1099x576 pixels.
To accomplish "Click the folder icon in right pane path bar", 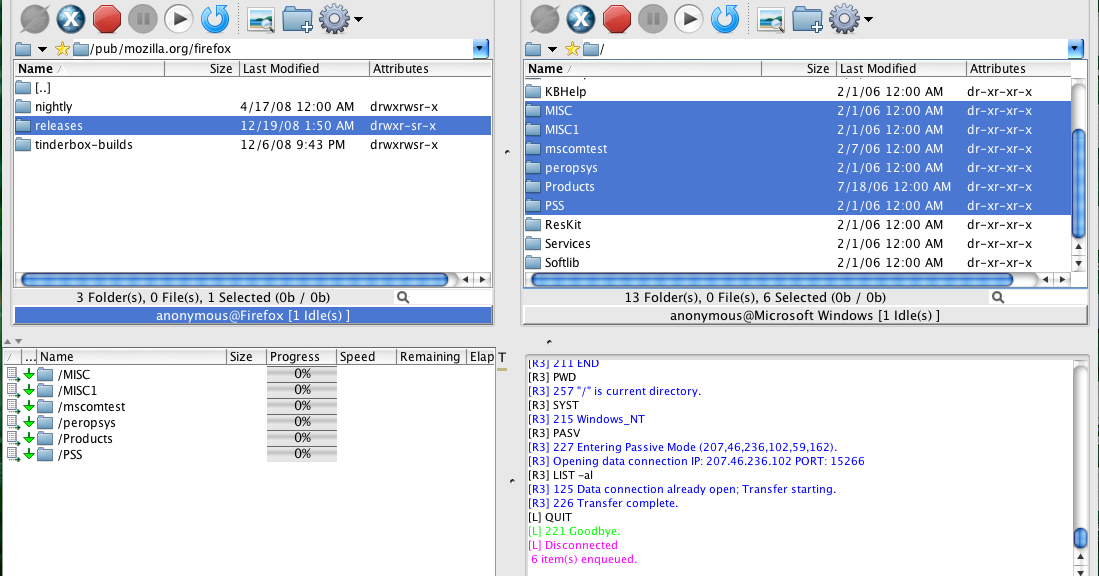I will pos(533,49).
